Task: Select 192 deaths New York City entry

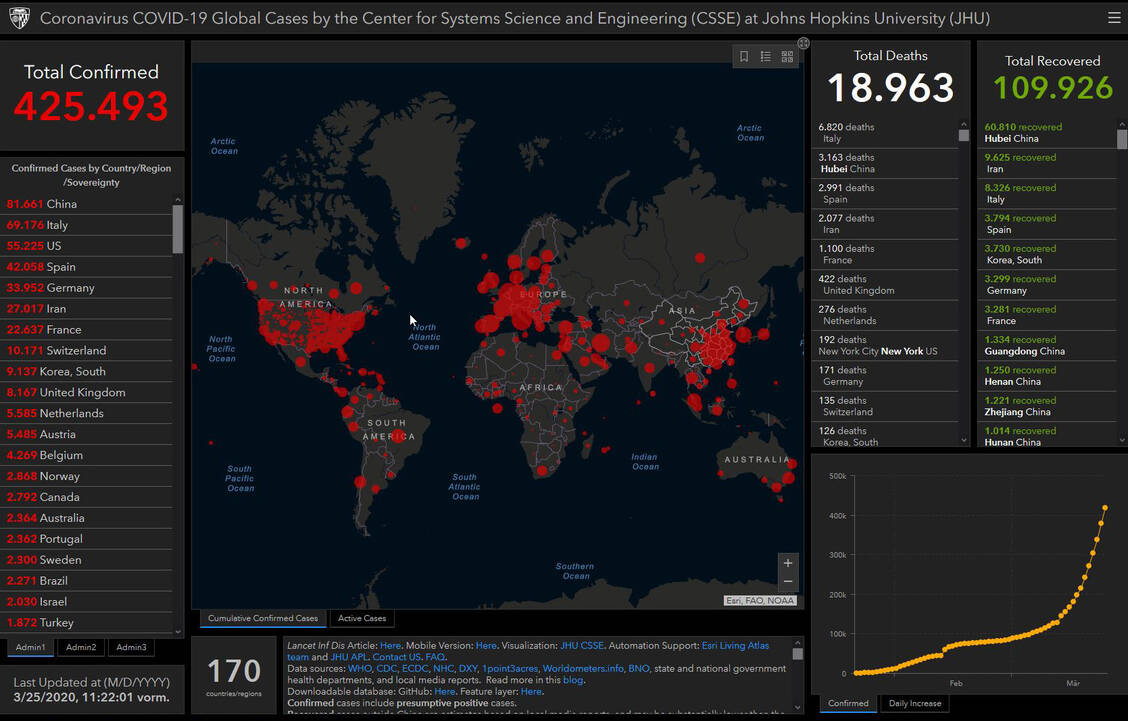Action: pos(885,345)
